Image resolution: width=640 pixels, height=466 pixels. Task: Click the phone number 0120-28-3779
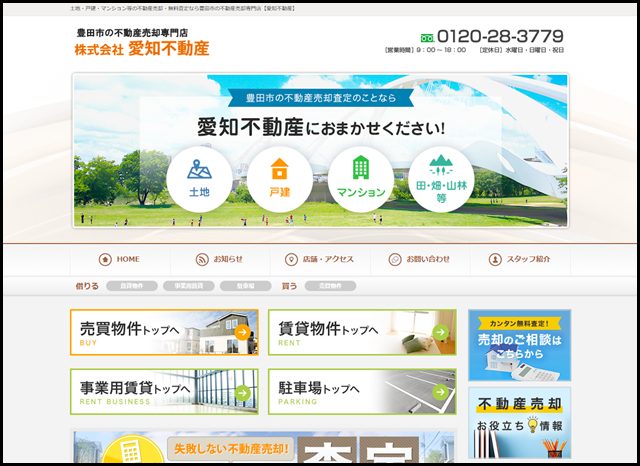tap(500, 36)
